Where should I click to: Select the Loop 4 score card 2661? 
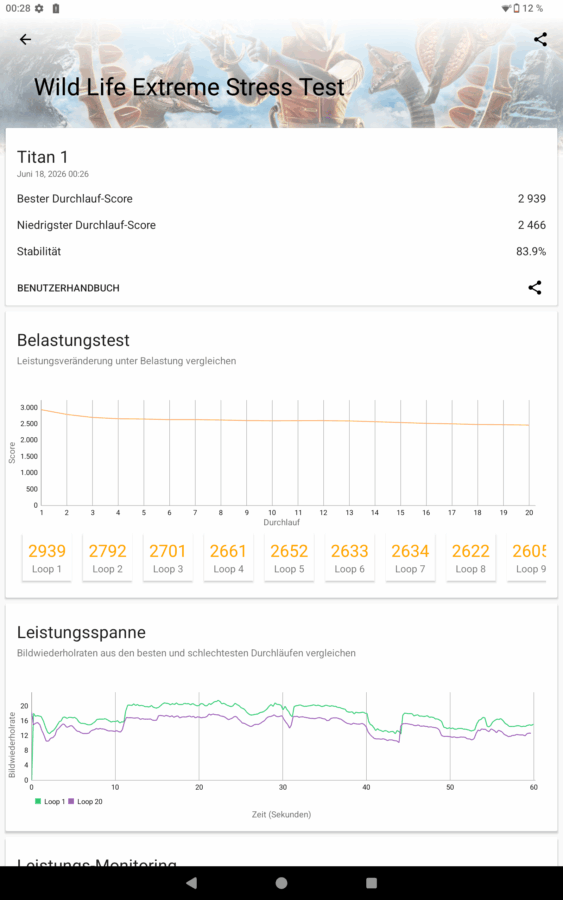tap(228, 558)
